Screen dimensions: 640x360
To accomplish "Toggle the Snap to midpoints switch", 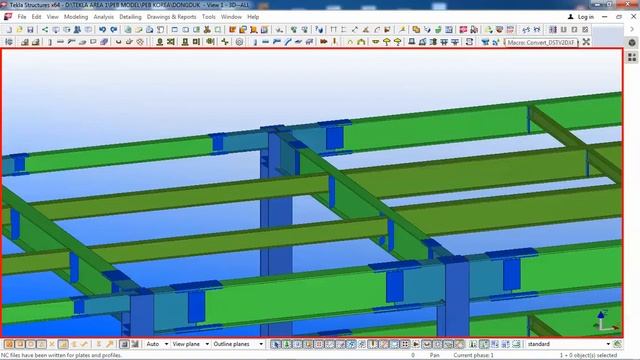I will [x=41, y=344].
